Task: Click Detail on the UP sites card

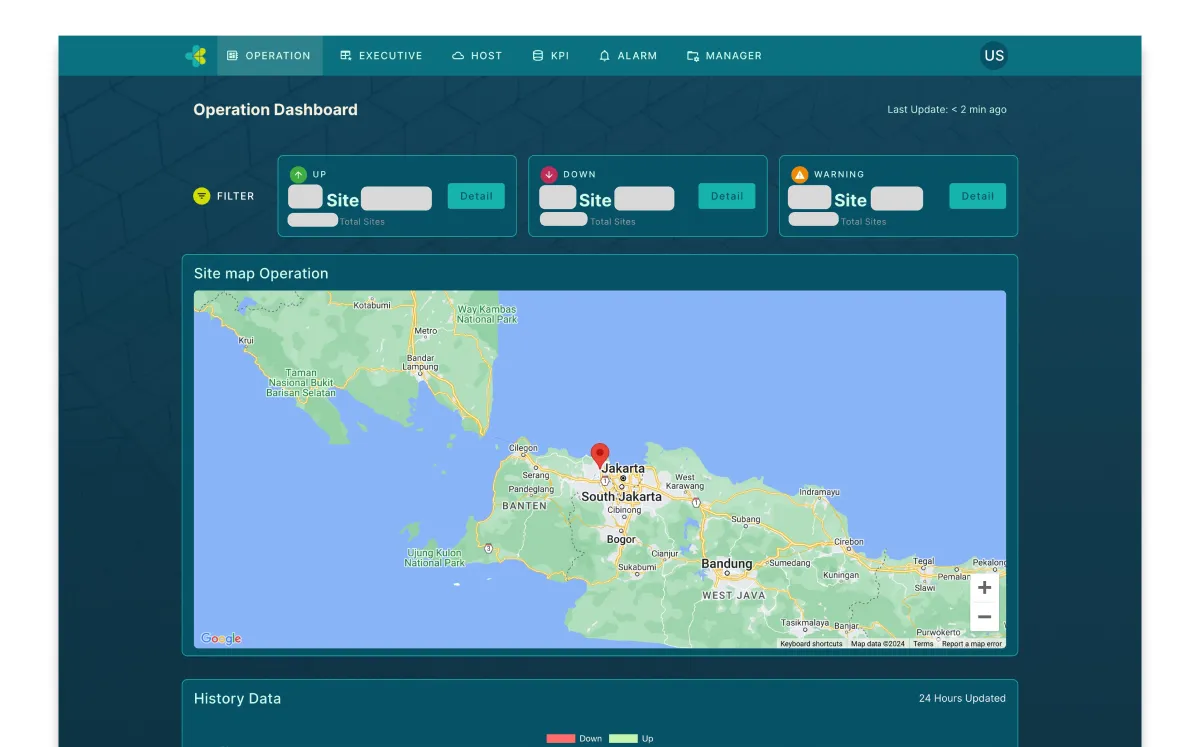Action: [x=476, y=196]
